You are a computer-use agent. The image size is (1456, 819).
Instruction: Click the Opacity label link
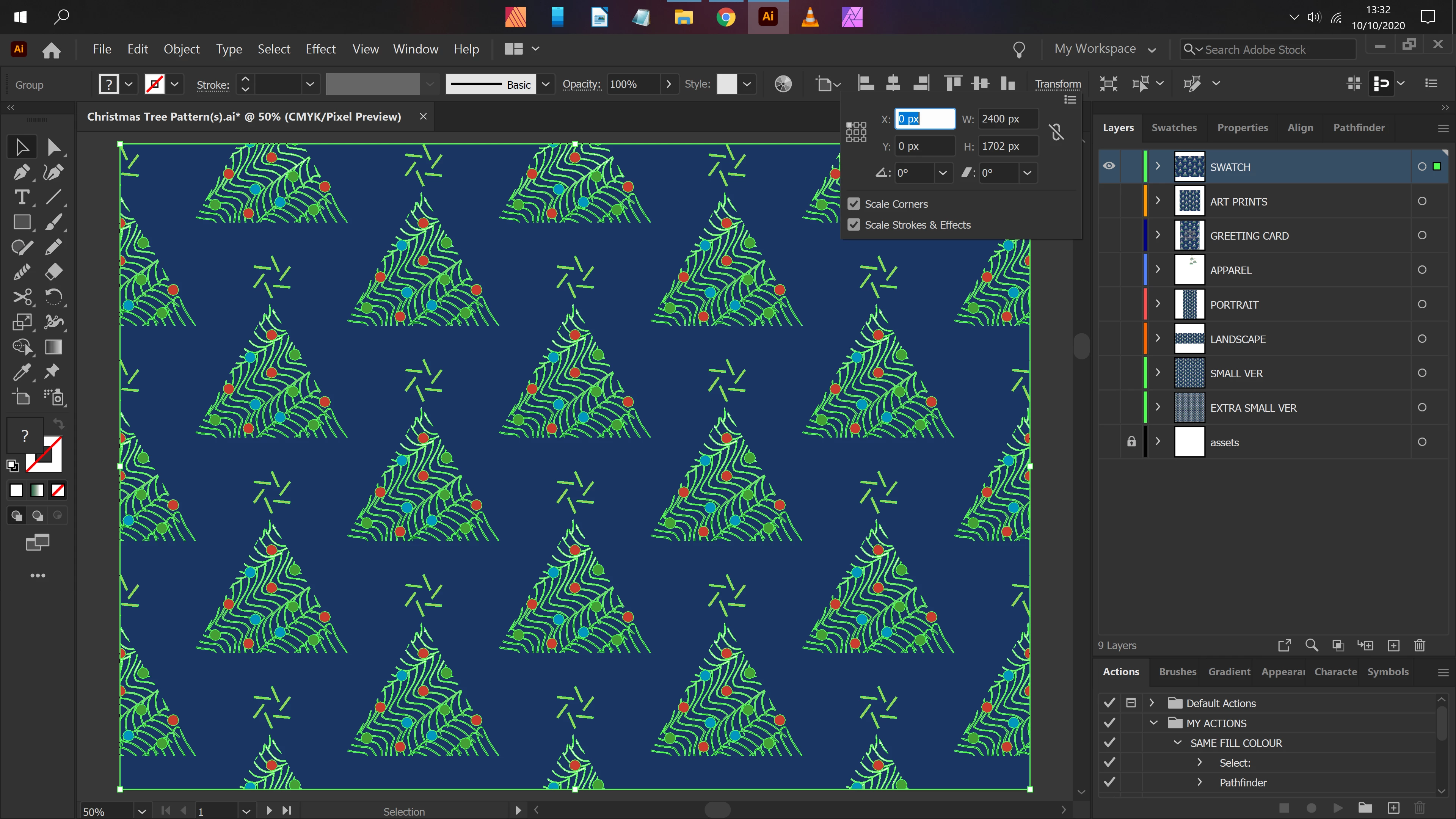click(581, 84)
